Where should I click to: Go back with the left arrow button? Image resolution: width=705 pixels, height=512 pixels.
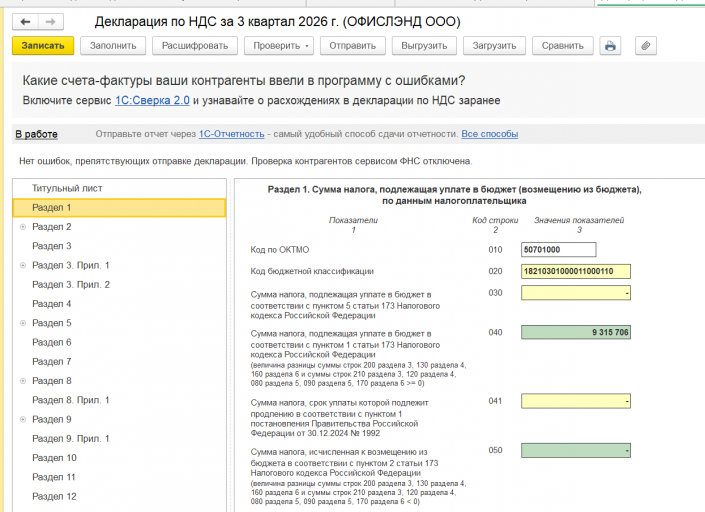coord(25,22)
